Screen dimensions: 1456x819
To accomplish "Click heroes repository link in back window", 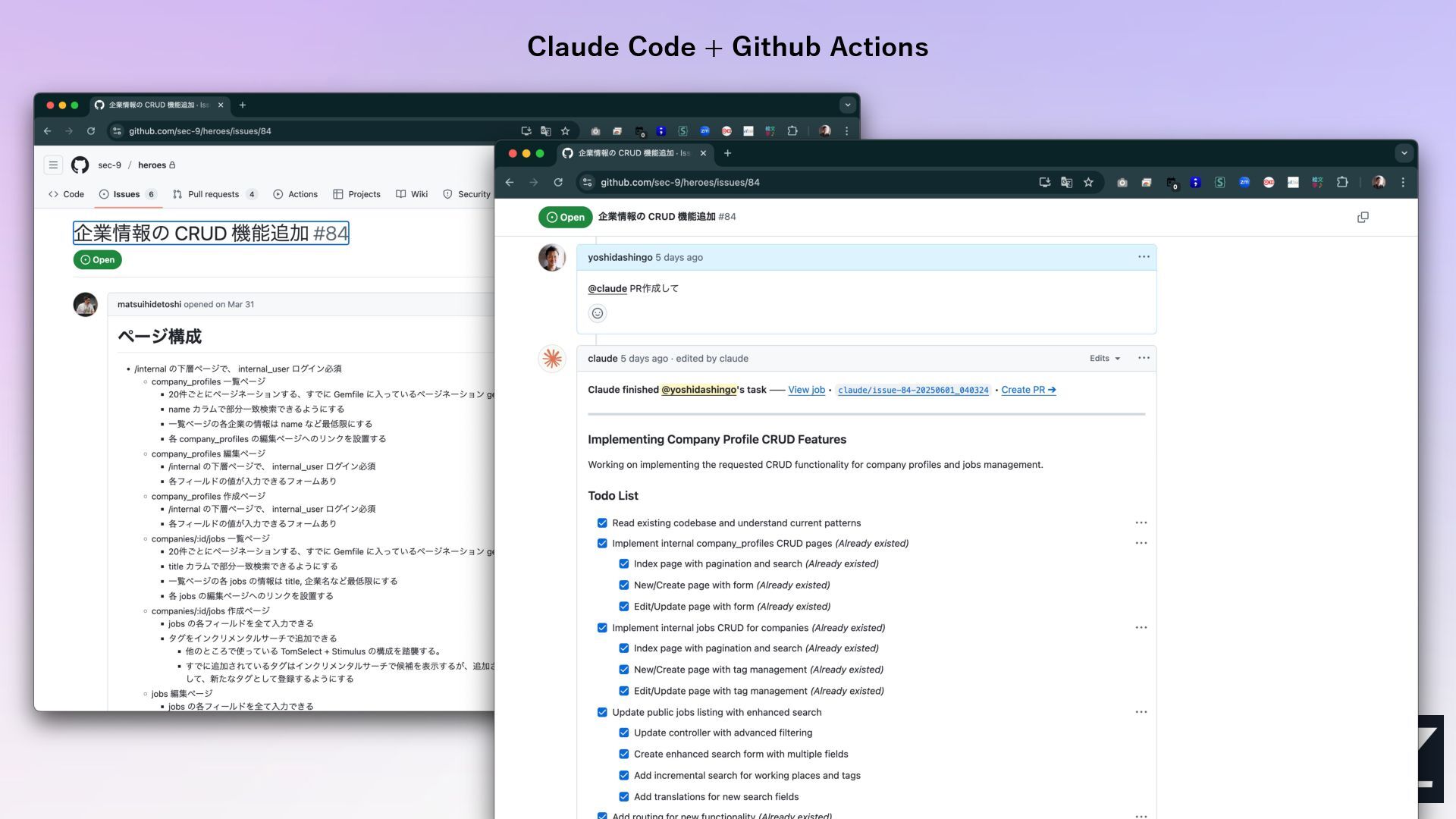I will tap(152, 165).
